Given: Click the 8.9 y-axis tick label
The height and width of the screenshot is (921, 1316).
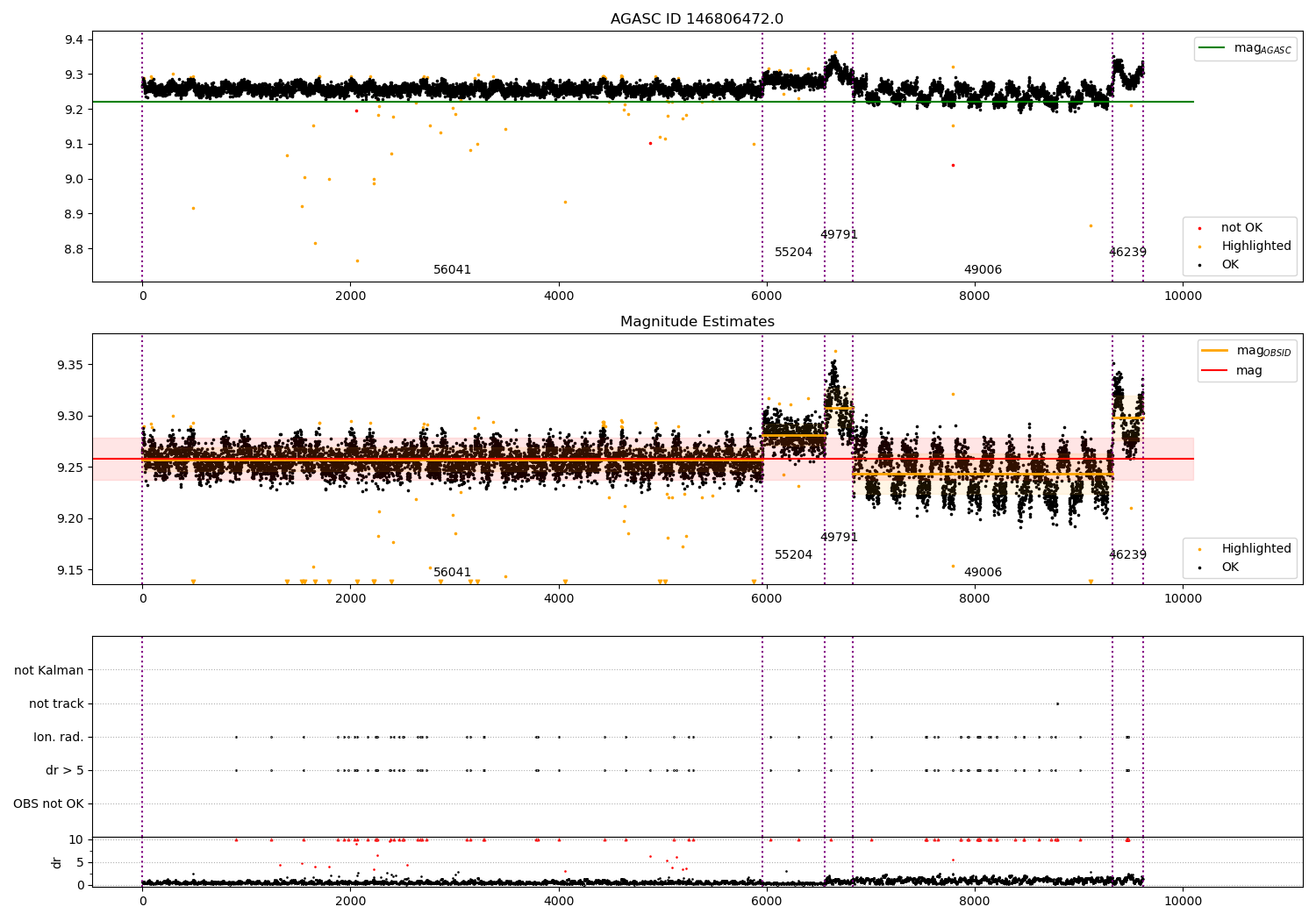Looking at the screenshot, I should pyautogui.click(x=74, y=214).
